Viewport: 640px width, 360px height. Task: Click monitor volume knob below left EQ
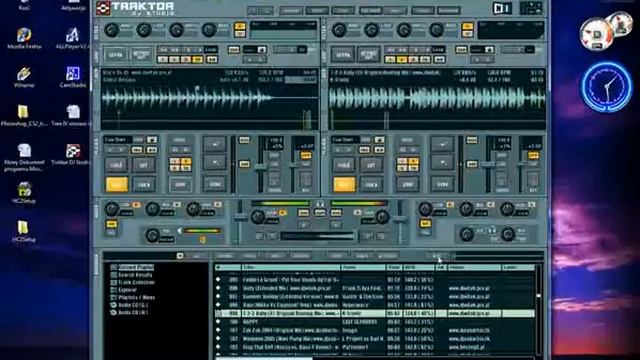coord(152,235)
